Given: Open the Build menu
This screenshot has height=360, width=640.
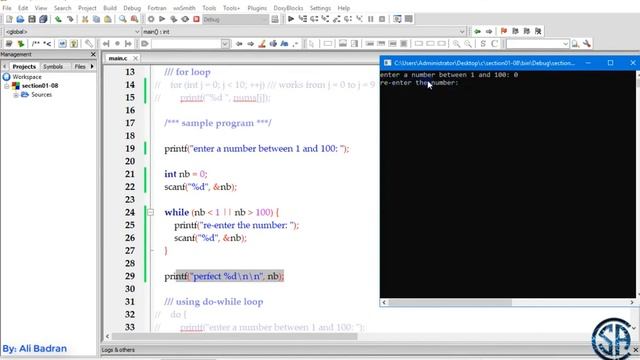Looking at the screenshot, I should pos(110,8).
